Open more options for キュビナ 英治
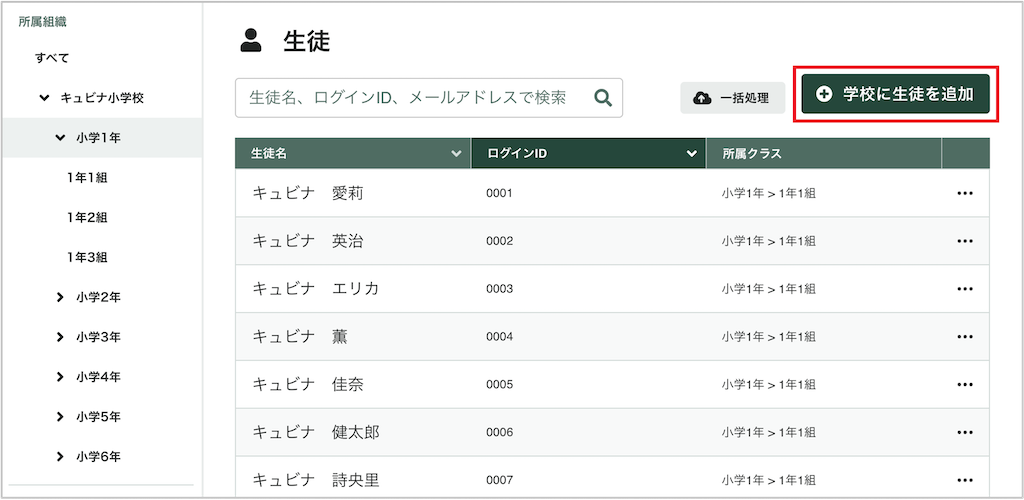 pos(965,241)
